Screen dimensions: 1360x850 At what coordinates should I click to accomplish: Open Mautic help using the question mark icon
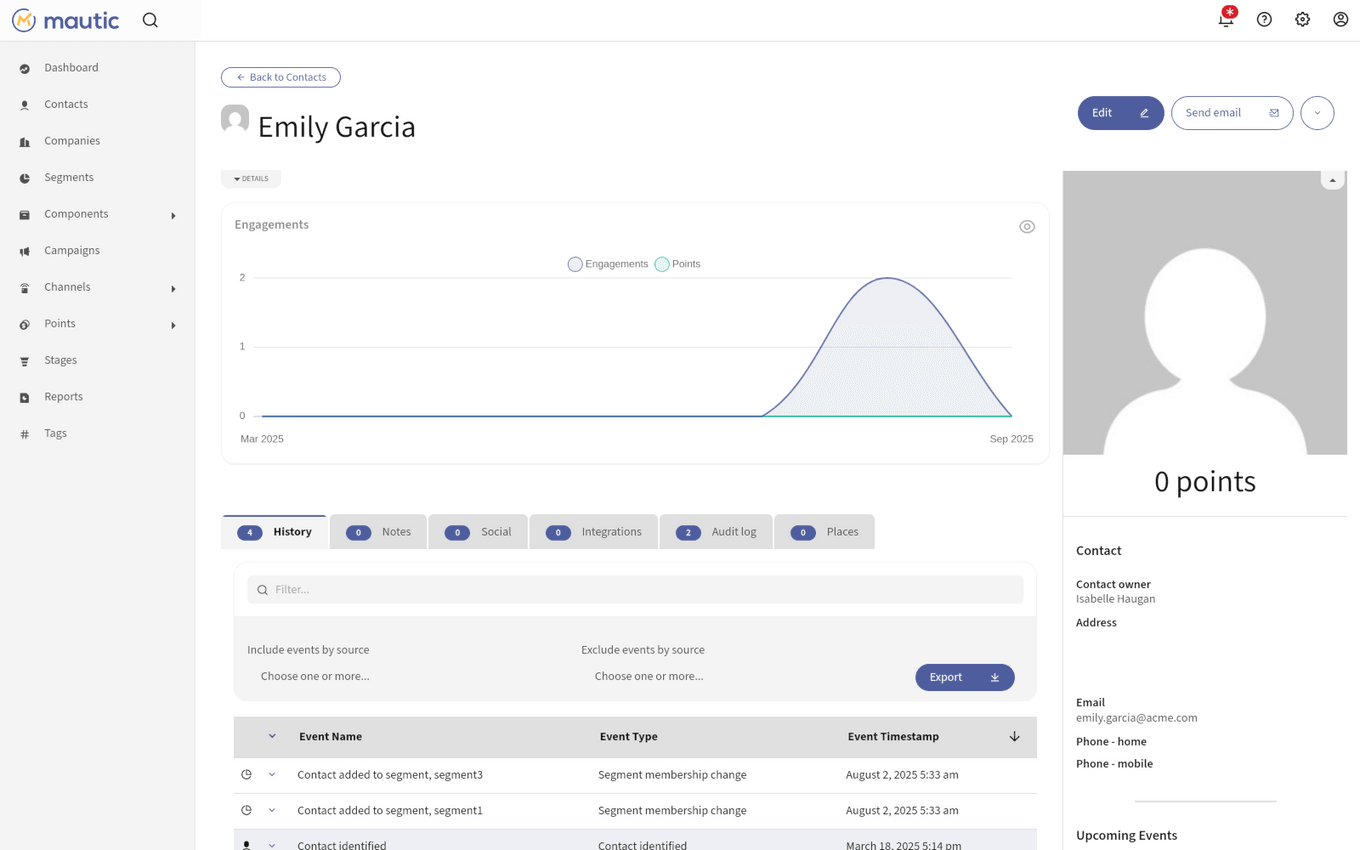(1264, 19)
